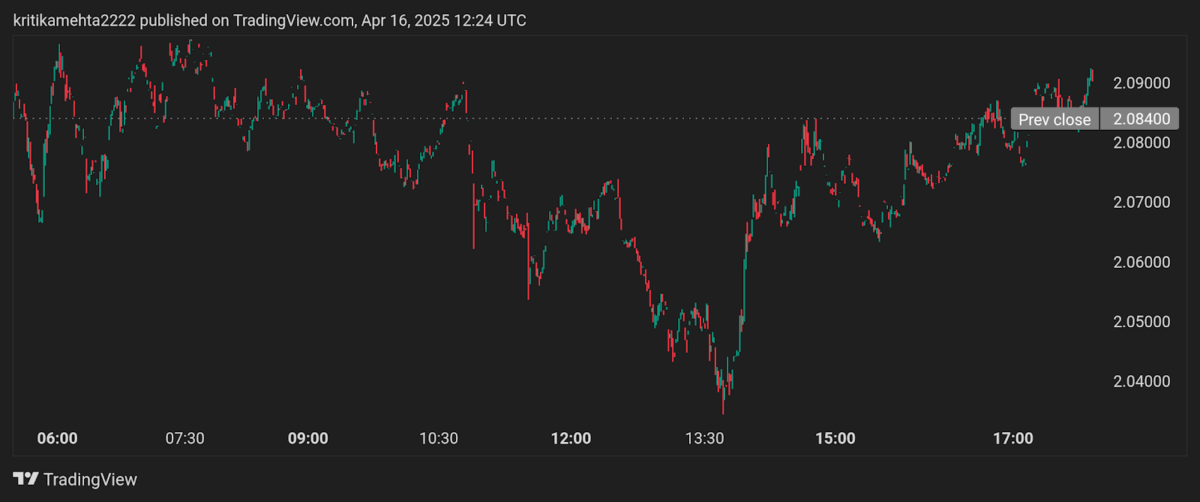Viewport: 1200px width, 502px height.
Task: Click the TradingView logo icon
Action: (x=26, y=479)
